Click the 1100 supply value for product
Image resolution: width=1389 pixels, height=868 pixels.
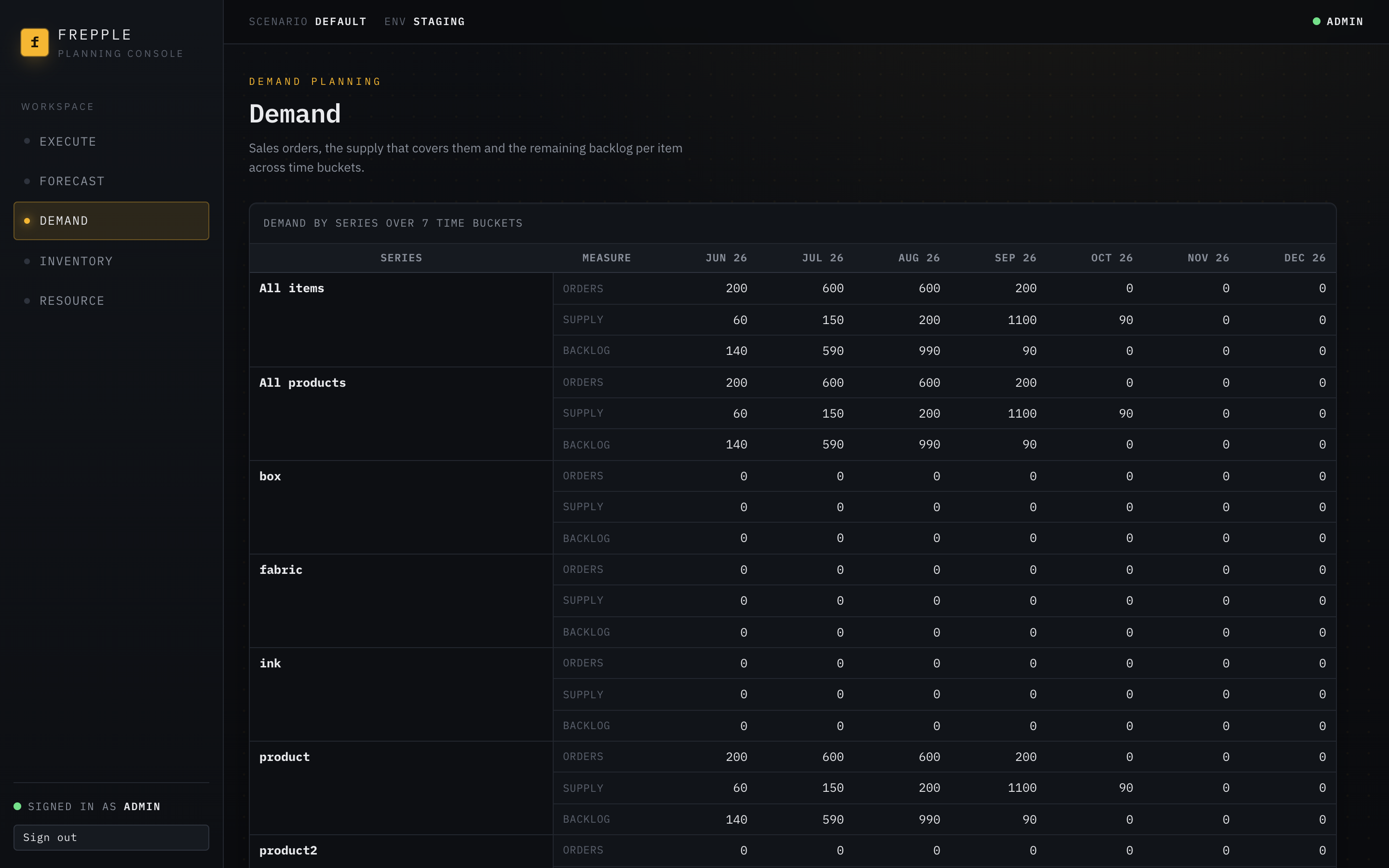tap(1021, 787)
